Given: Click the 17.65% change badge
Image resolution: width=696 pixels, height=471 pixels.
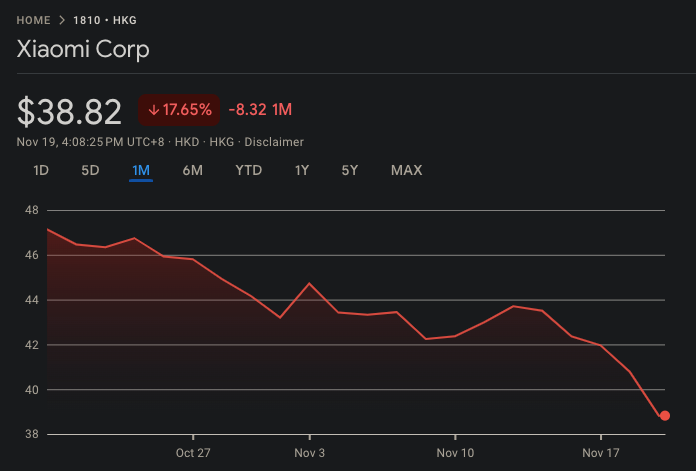Looking at the screenshot, I should coord(178,110).
